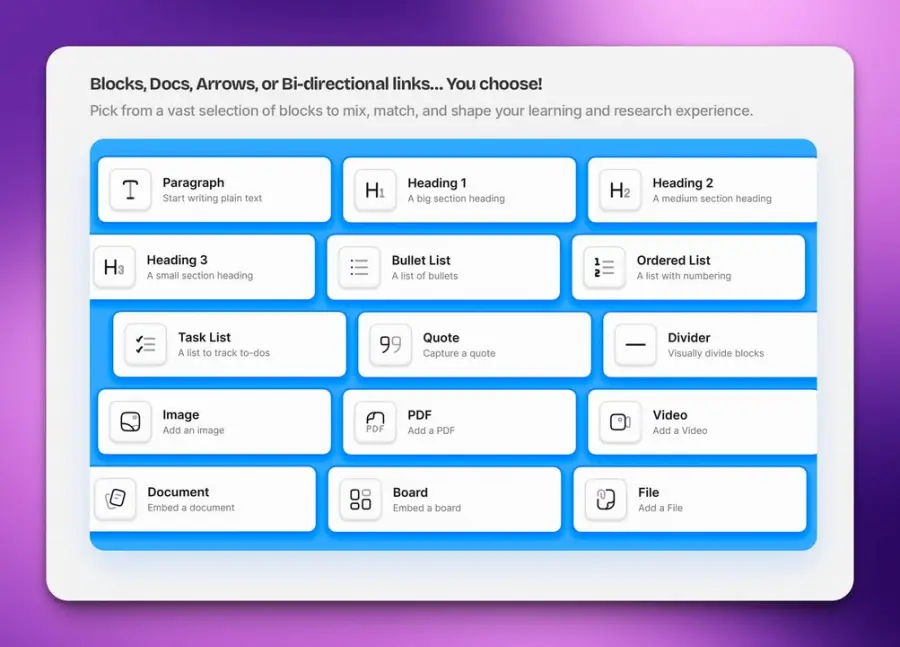Choose the 'File' block title
This screenshot has width=900, height=647.
(x=649, y=493)
